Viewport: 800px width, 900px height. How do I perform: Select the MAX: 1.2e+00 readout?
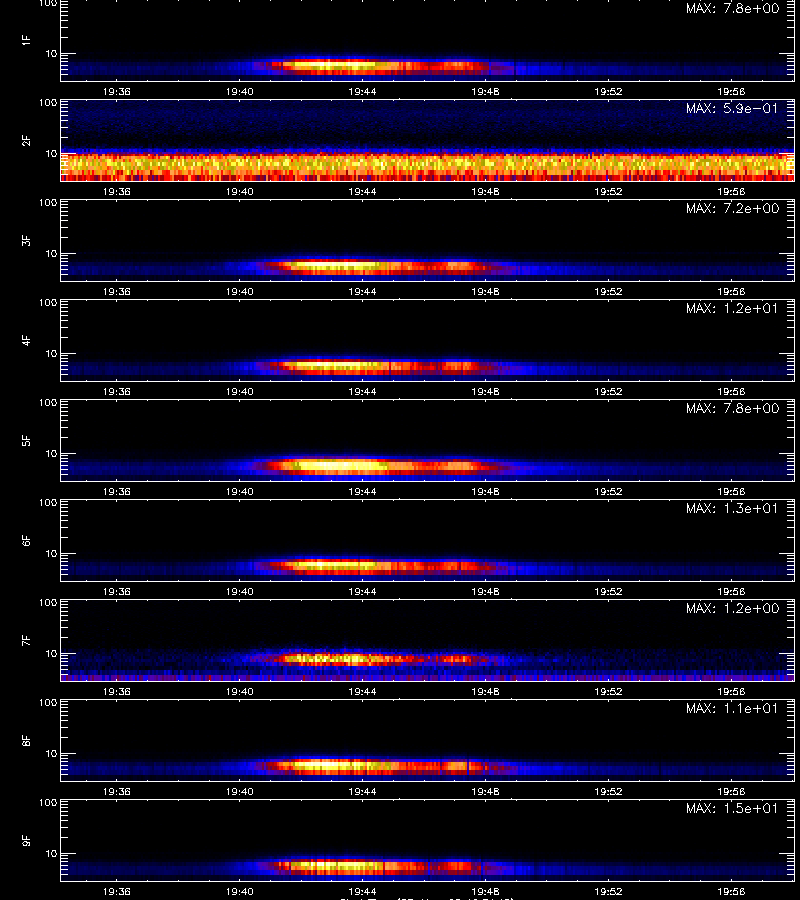click(x=732, y=608)
